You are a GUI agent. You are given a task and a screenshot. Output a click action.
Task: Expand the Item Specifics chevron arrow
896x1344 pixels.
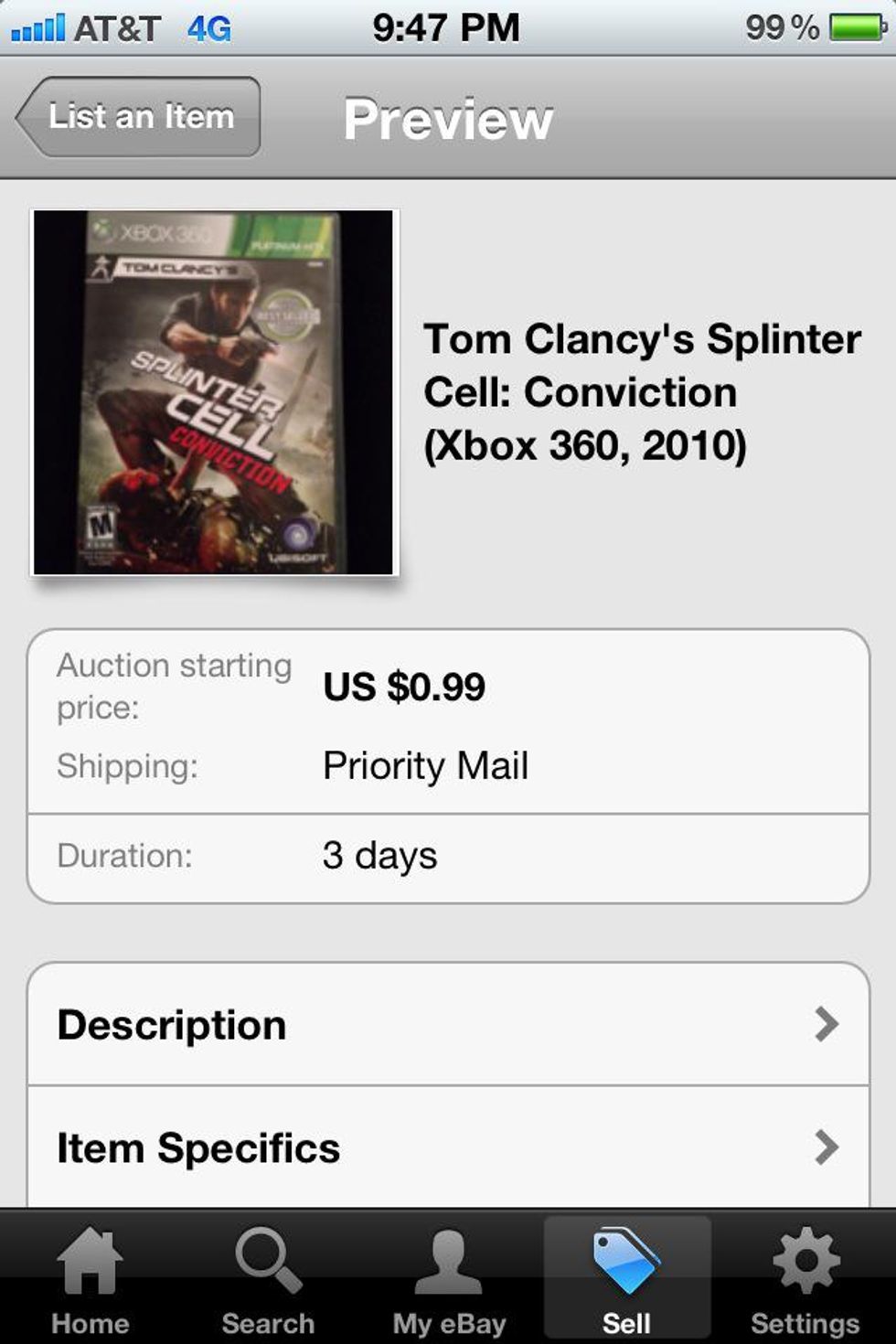click(x=827, y=1147)
